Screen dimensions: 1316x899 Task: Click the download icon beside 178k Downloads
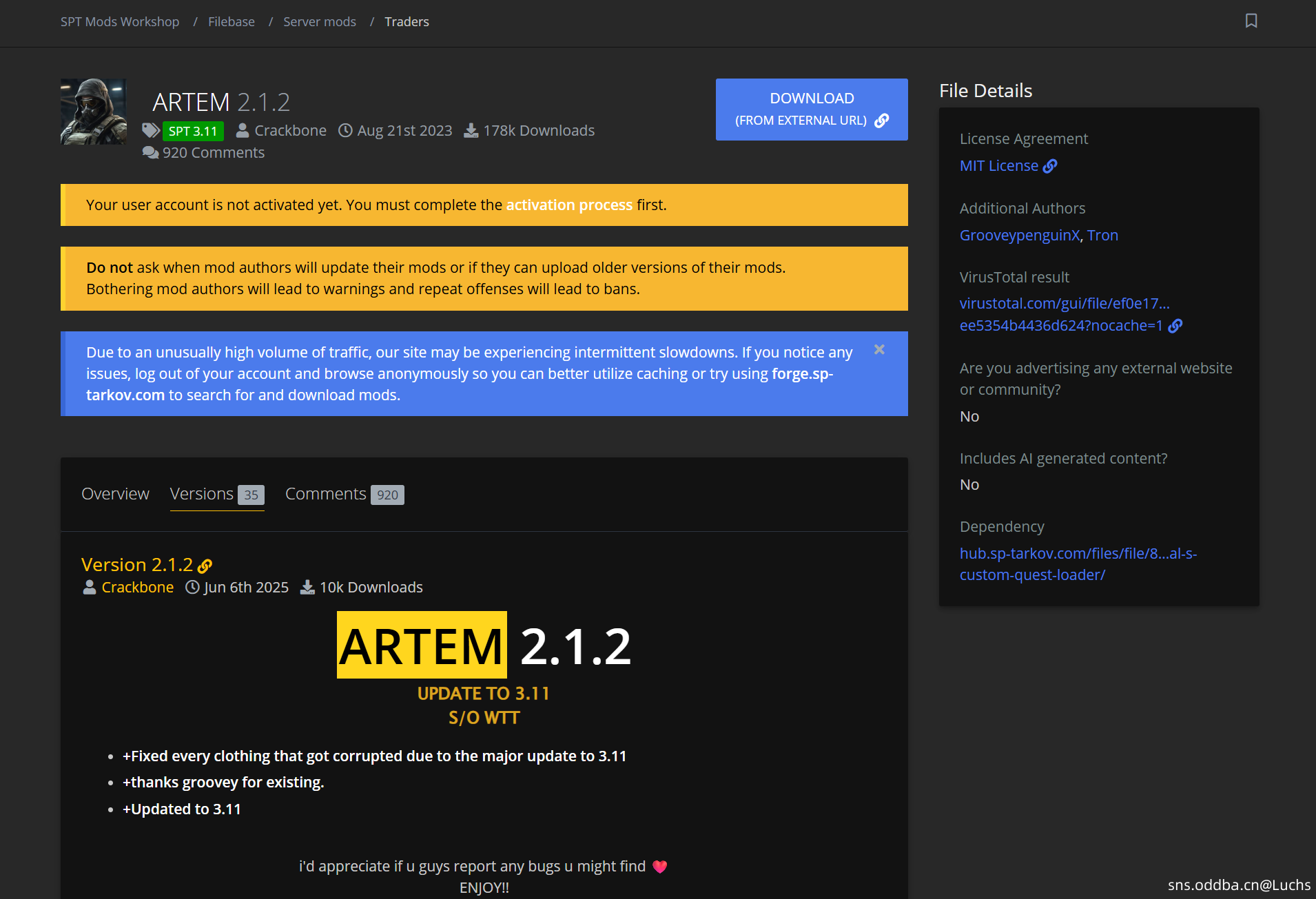tap(471, 130)
